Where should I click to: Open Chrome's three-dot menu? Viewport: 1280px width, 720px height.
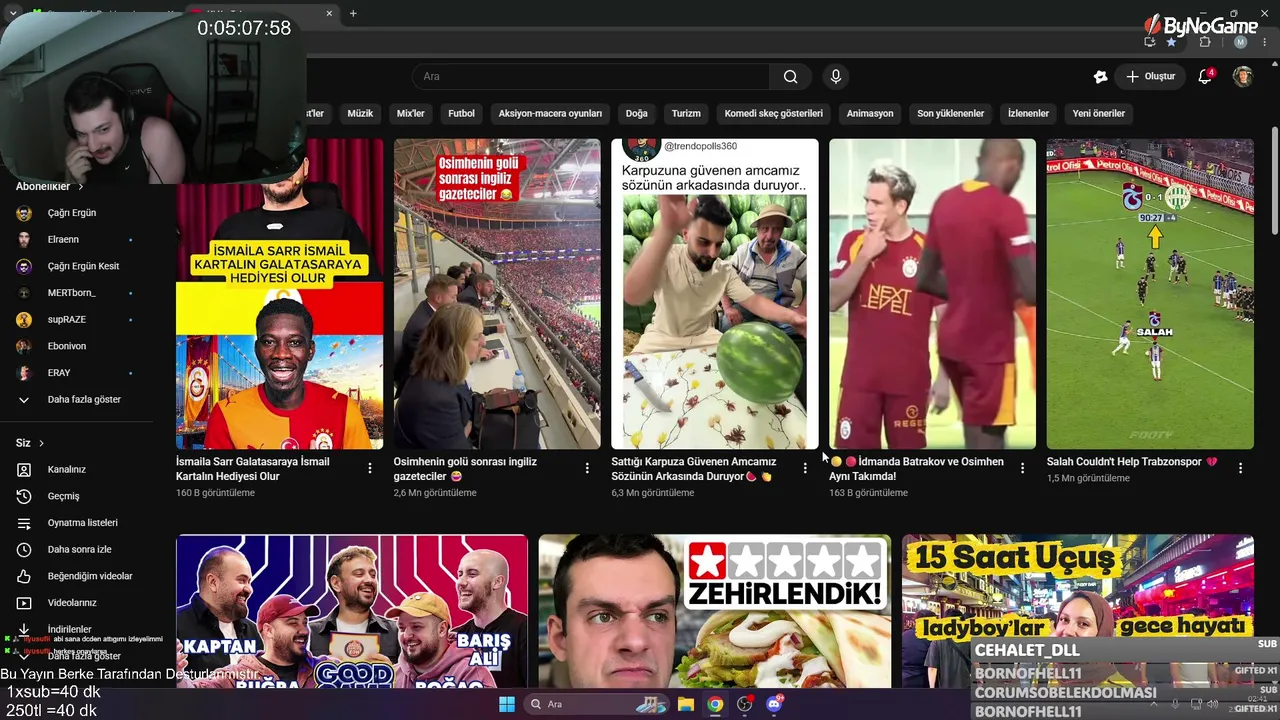click(x=1264, y=42)
